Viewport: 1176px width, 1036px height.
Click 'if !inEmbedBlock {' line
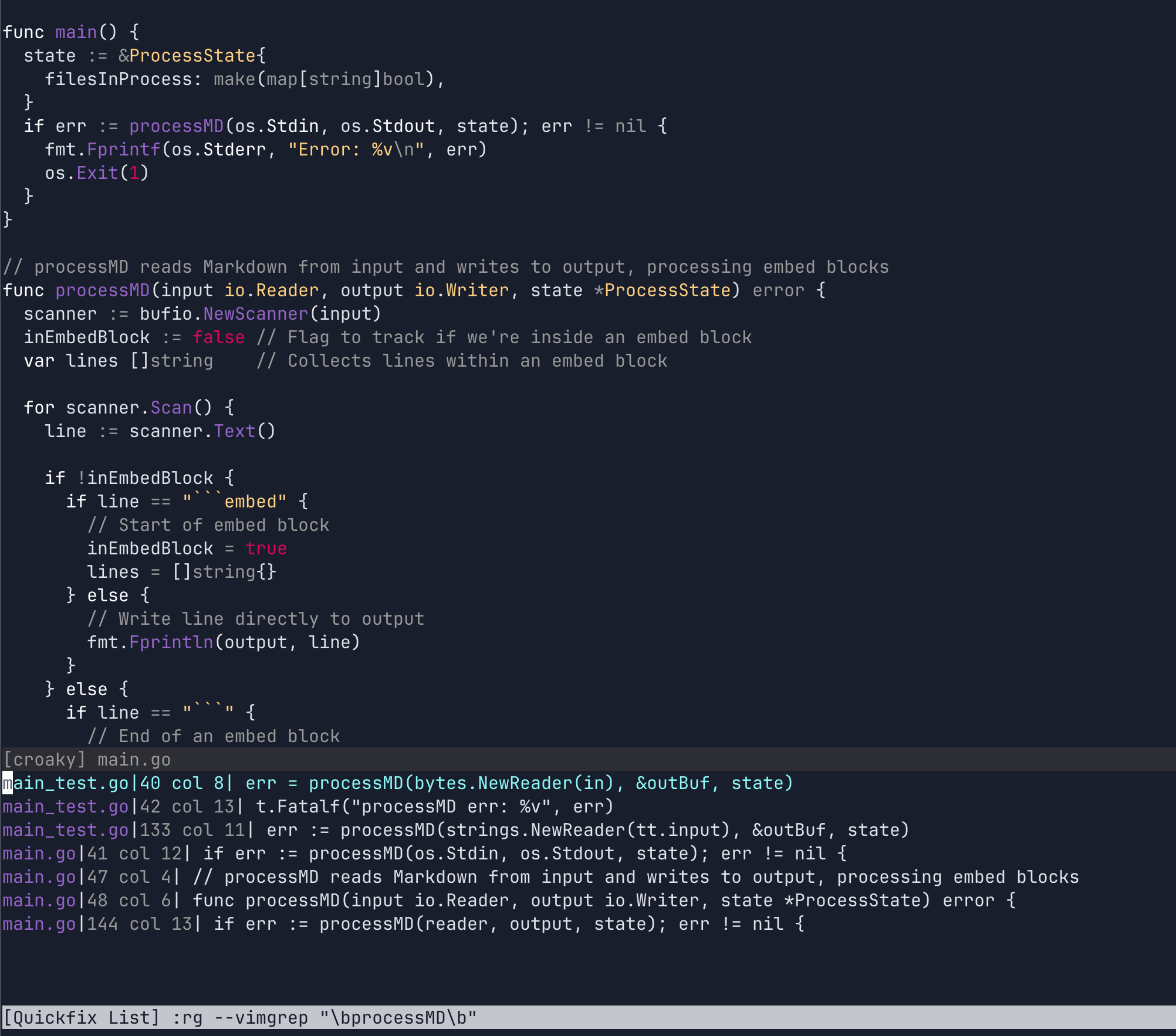pyautogui.click(x=140, y=478)
